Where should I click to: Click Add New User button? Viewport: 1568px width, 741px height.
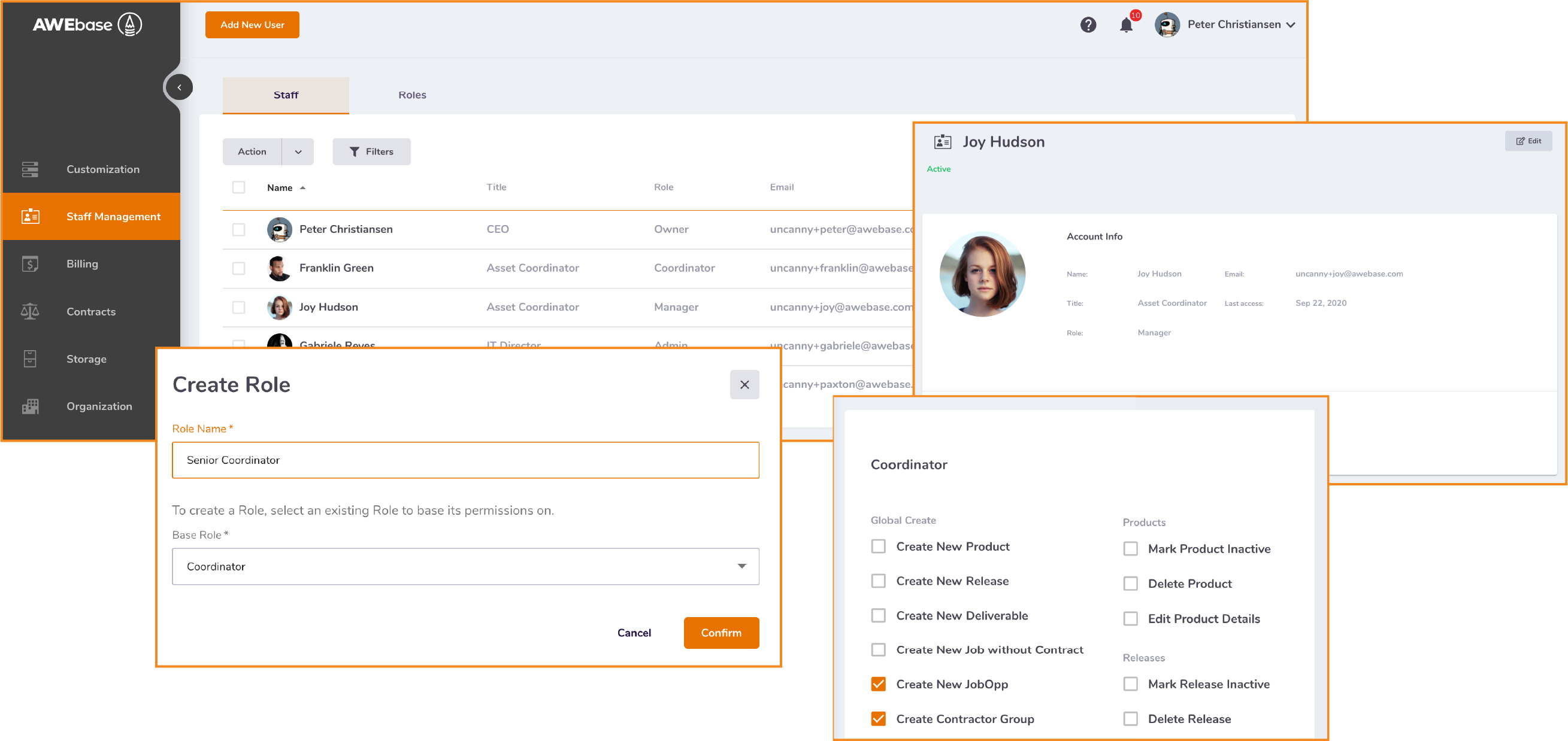(x=252, y=25)
